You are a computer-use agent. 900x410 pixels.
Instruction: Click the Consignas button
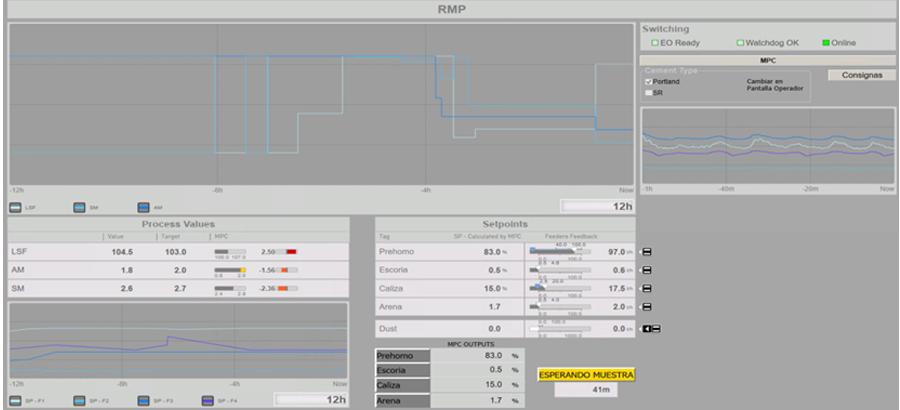[x=862, y=75]
